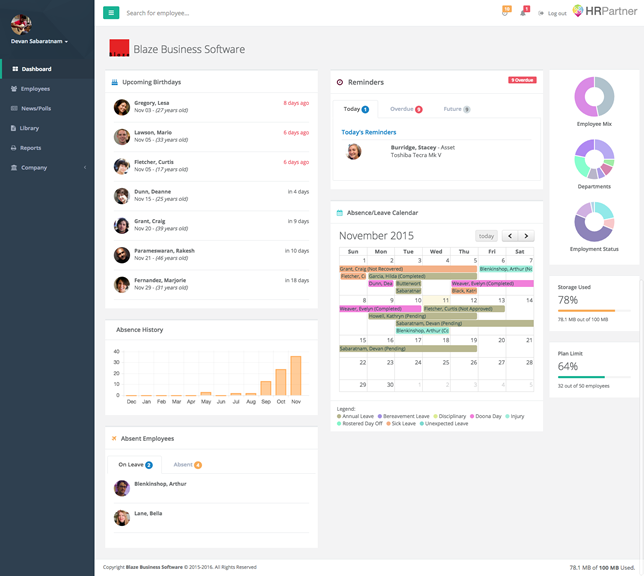Switch to the Future reminders tab
This screenshot has width=644, height=576.
pyautogui.click(x=456, y=109)
